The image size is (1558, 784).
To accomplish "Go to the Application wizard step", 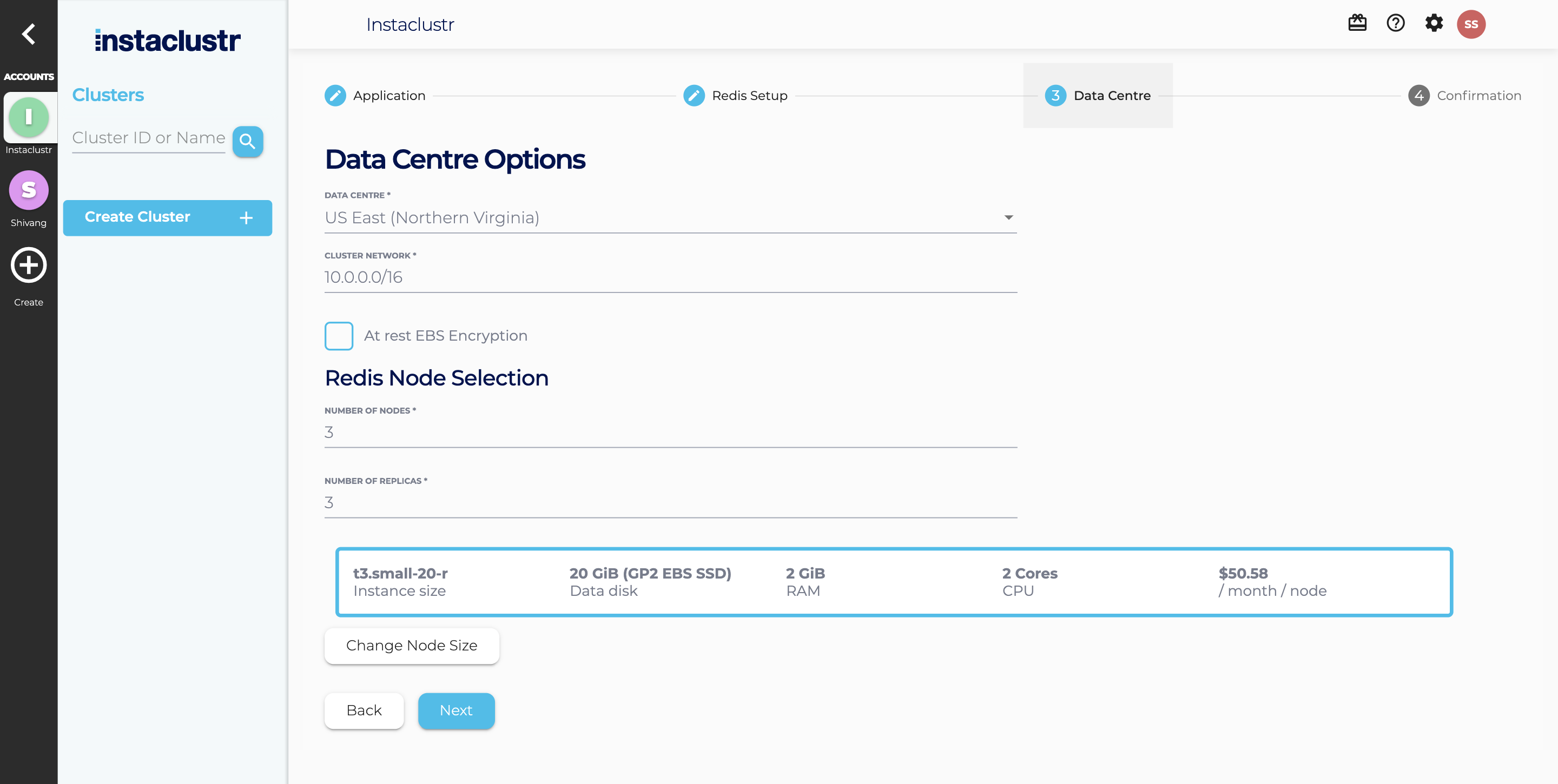I will click(x=375, y=96).
